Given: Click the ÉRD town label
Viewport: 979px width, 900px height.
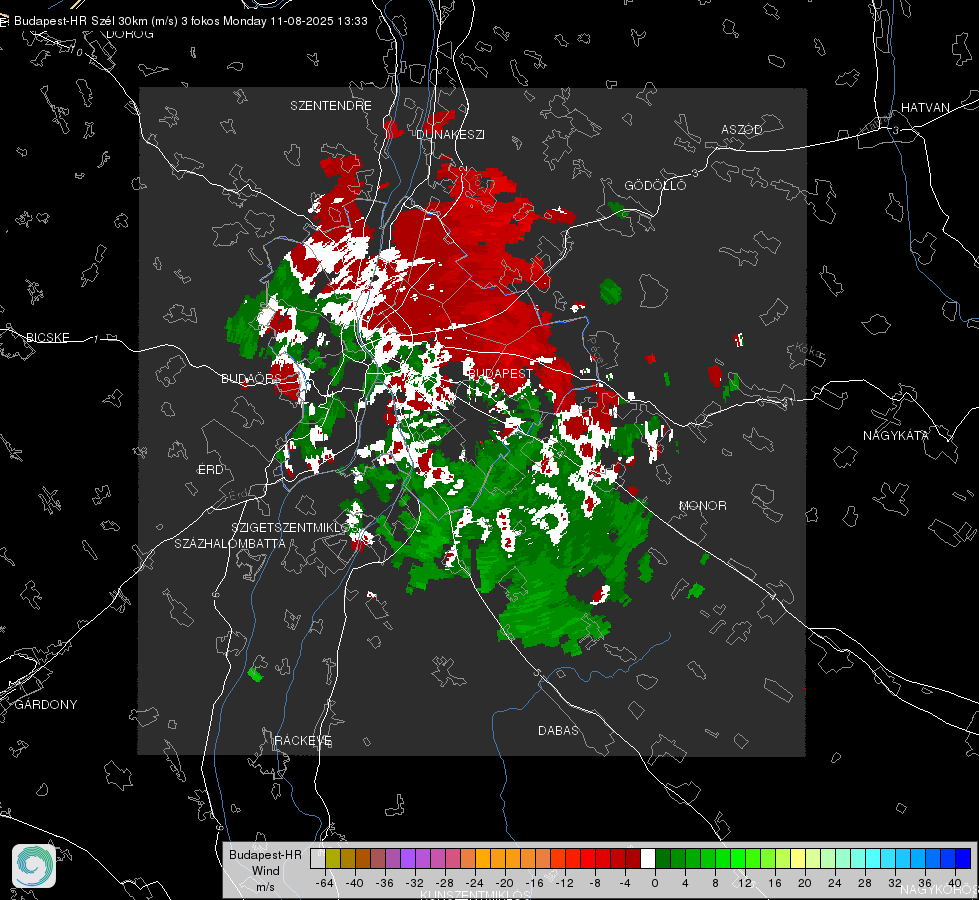Looking at the screenshot, I should [210, 470].
